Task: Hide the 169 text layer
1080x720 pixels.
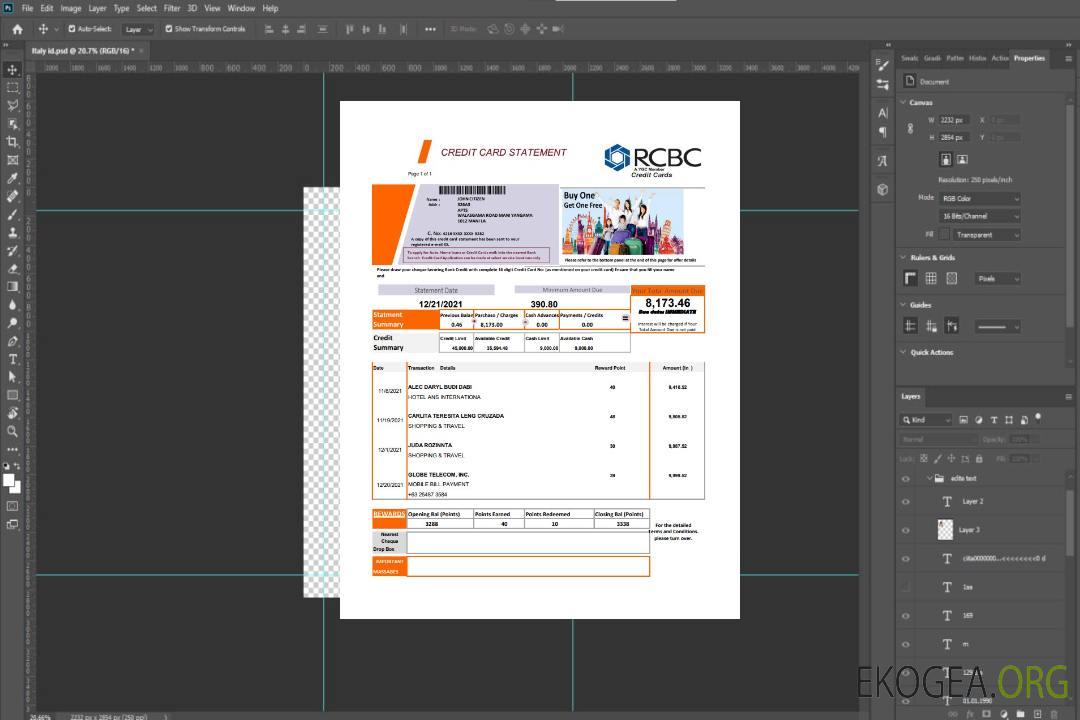Action: pos(906,616)
